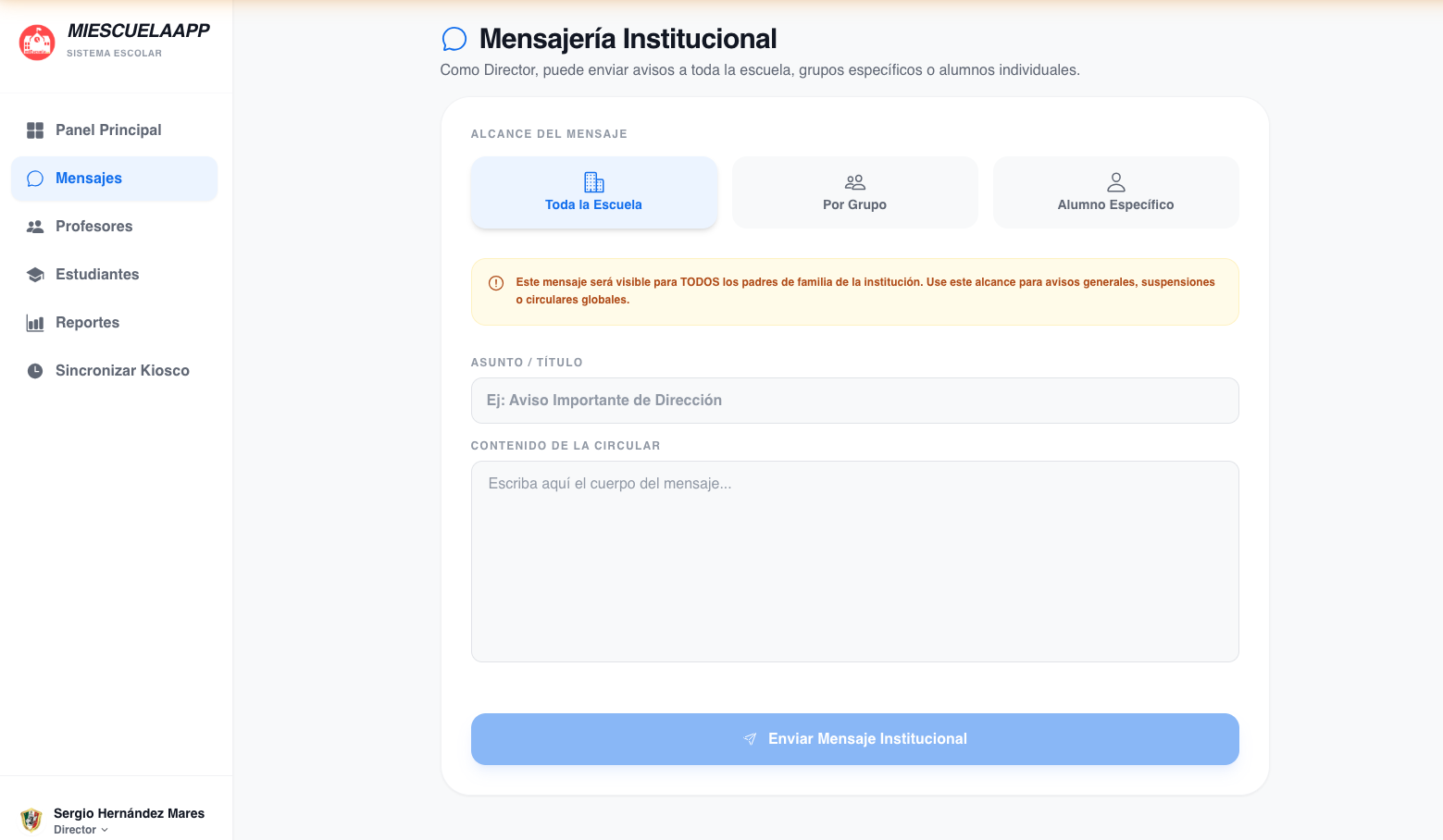Click the contenido de la circular text area
Image resolution: width=1443 pixels, height=840 pixels.
click(854, 561)
